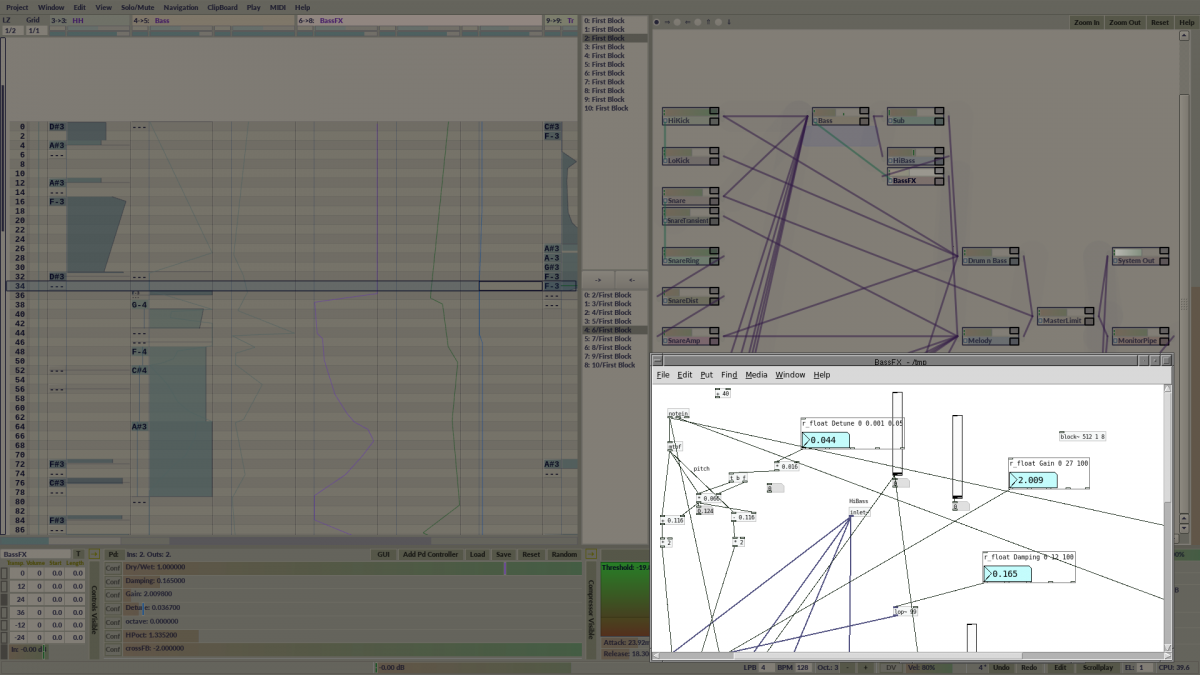Toggle the DV button in the status bar
The width and height of the screenshot is (1200, 675).
[891, 667]
